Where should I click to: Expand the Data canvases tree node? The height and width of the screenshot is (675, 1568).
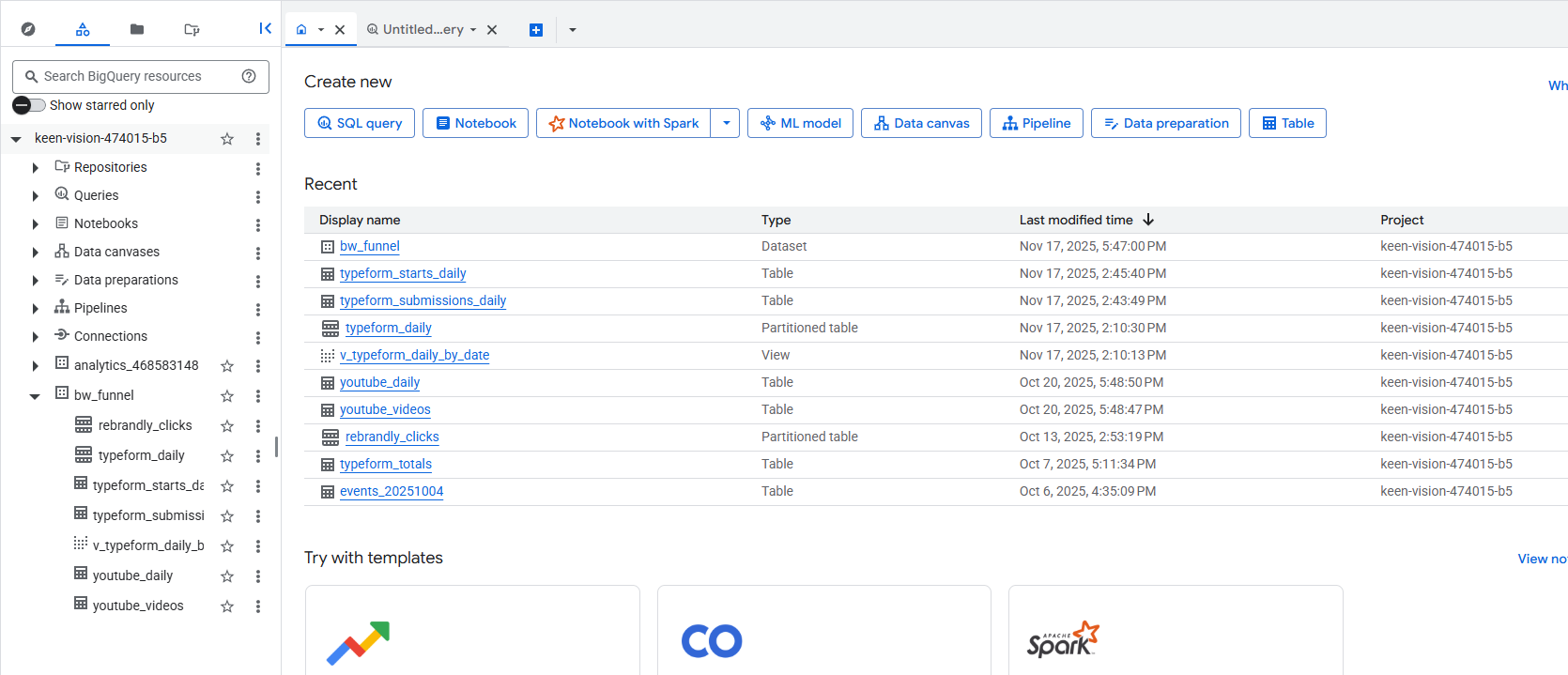click(35, 253)
